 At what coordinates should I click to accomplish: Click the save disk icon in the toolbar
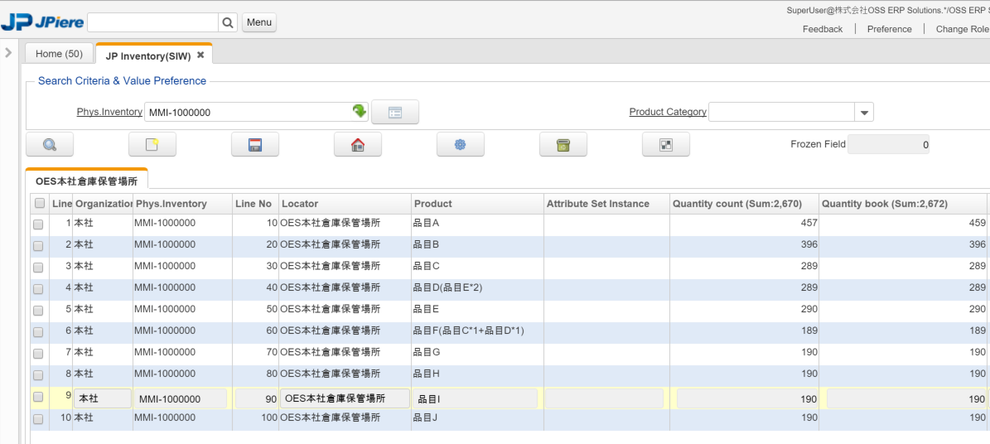pos(255,145)
